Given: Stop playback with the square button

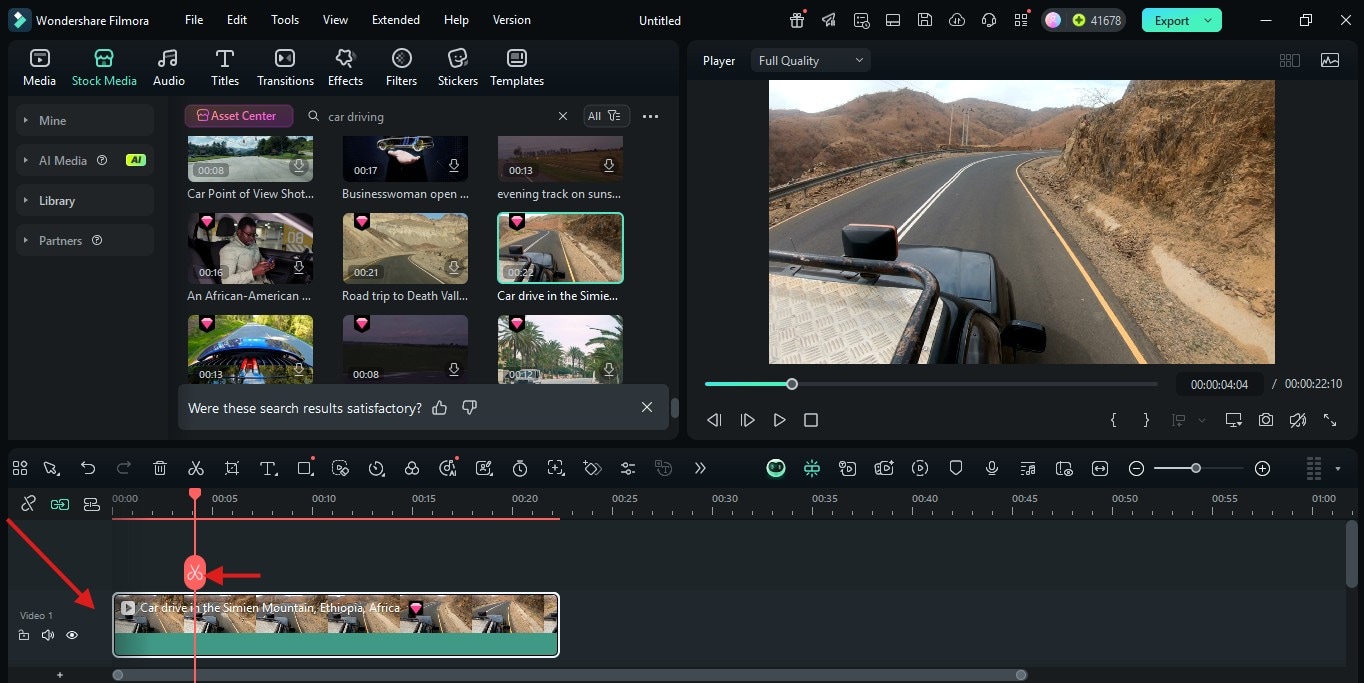Looking at the screenshot, I should [x=811, y=420].
